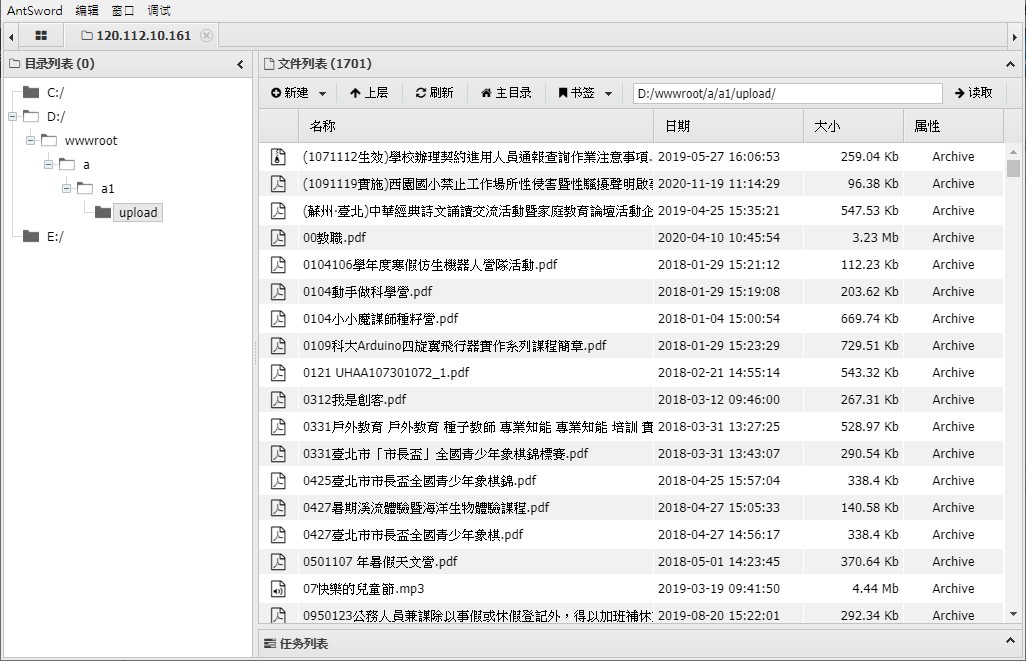Viewport: 1026px width, 661px height.
Task: Switch to the 120.112.10.161 tab
Action: [137, 35]
